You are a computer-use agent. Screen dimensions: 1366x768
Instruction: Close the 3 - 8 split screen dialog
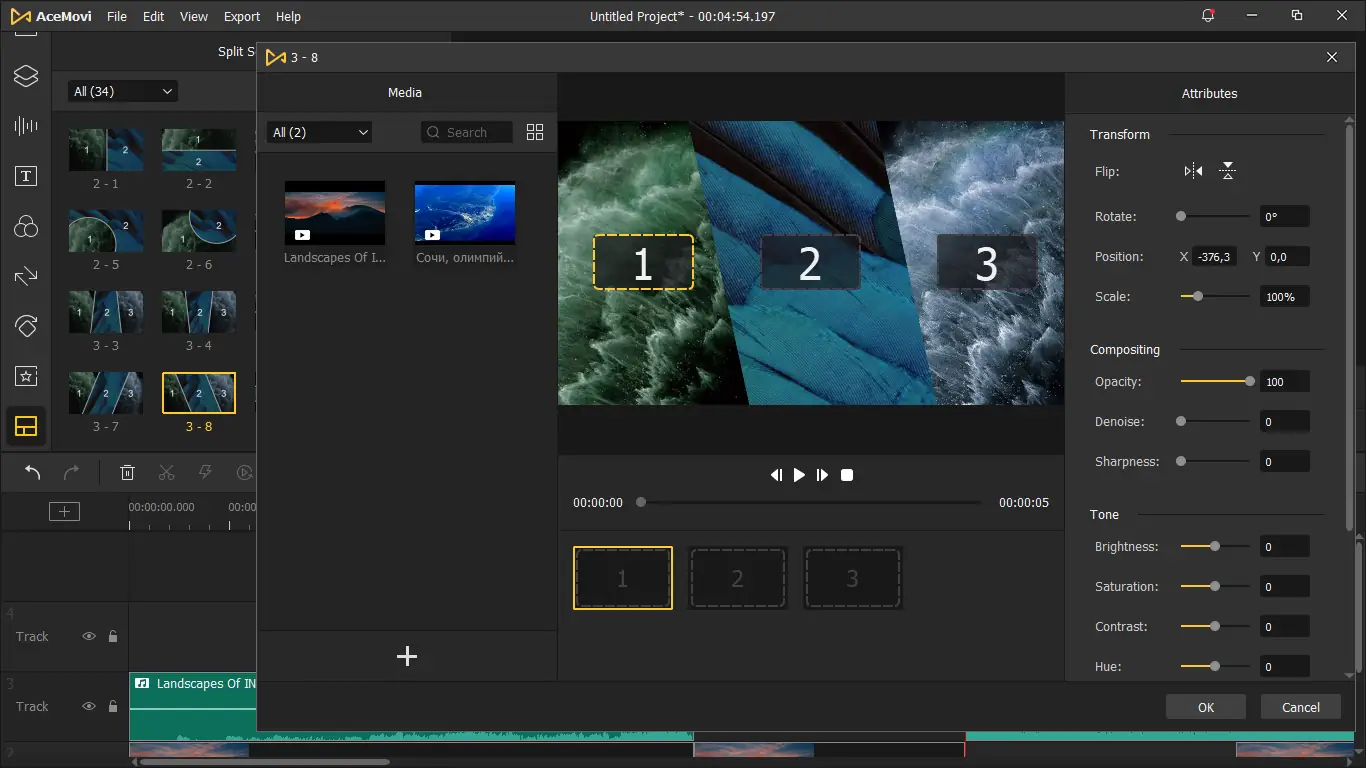click(x=1332, y=57)
